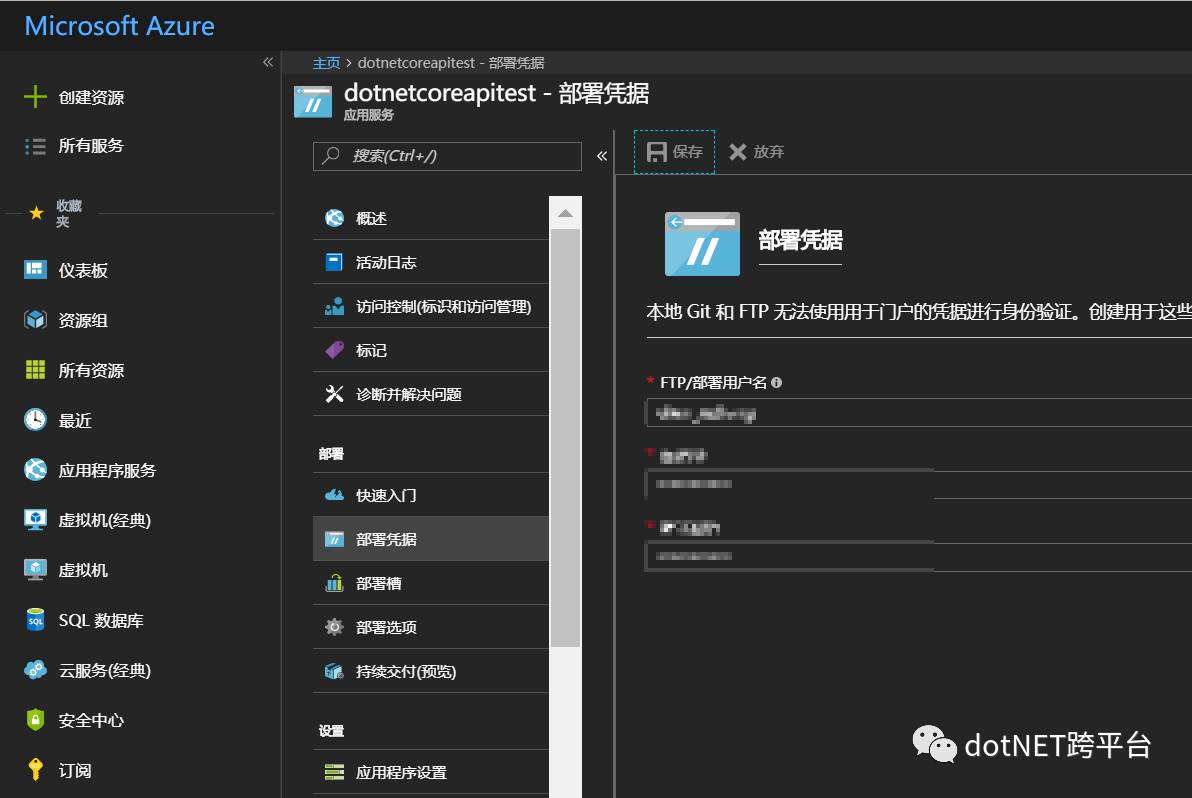The image size is (1192, 798).
Task: Click the 部署槽 chart icon
Action: coord(334,583)
